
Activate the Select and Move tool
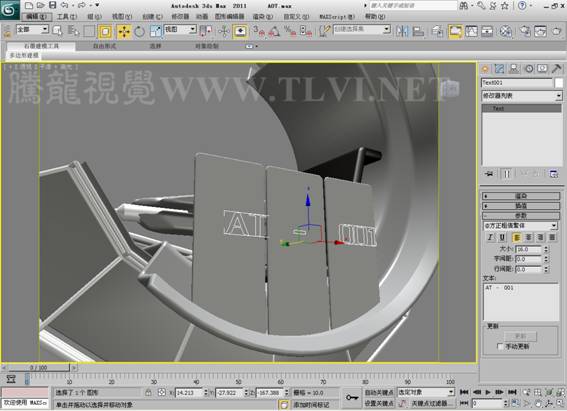click(x=124, y=31)
